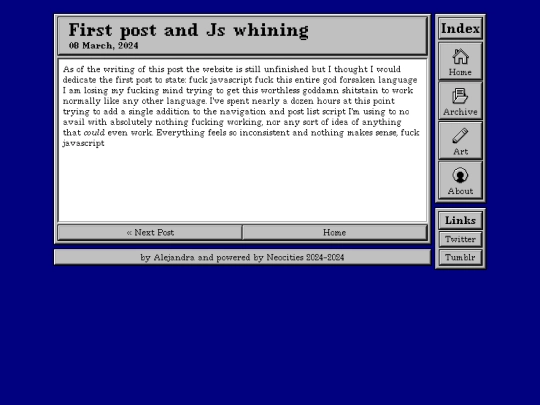Image resolution: width=540 pixels, height=405 pixels.
Task: Open the Art section pencil icon
Action: tap(460, 141)
